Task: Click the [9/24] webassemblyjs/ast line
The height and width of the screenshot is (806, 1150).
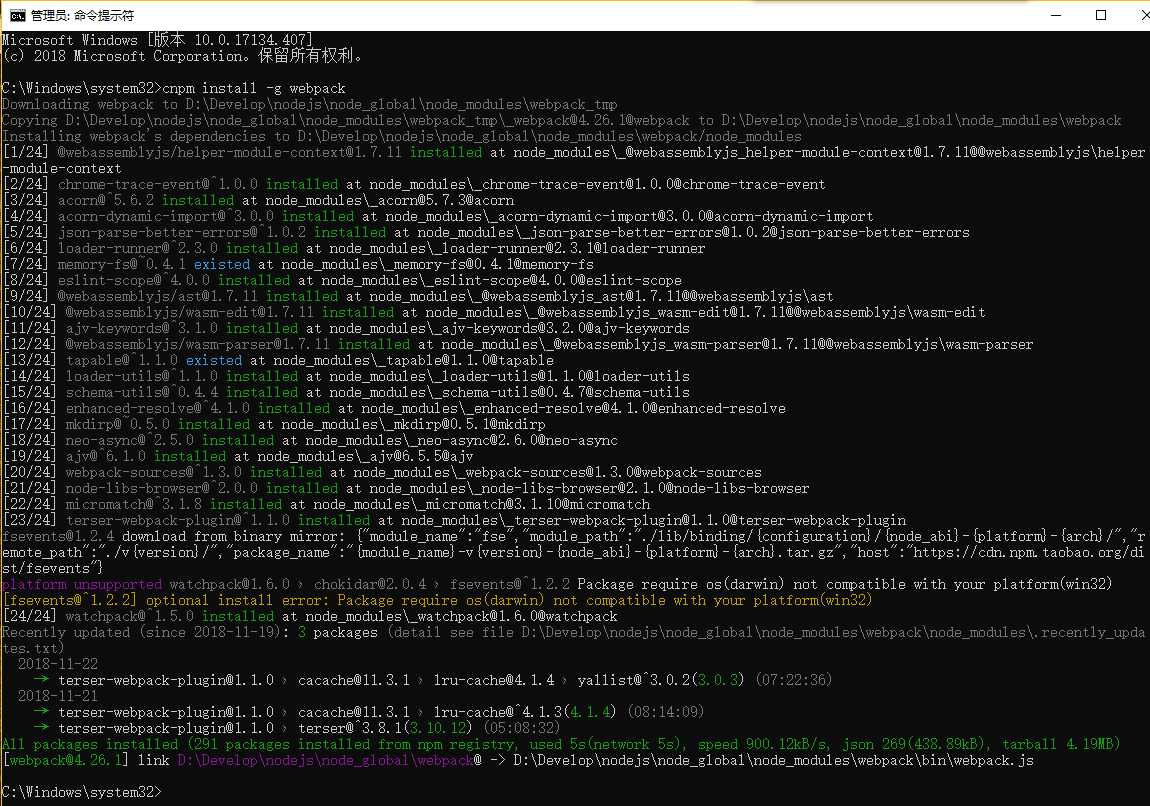Action: pos(418,296)
